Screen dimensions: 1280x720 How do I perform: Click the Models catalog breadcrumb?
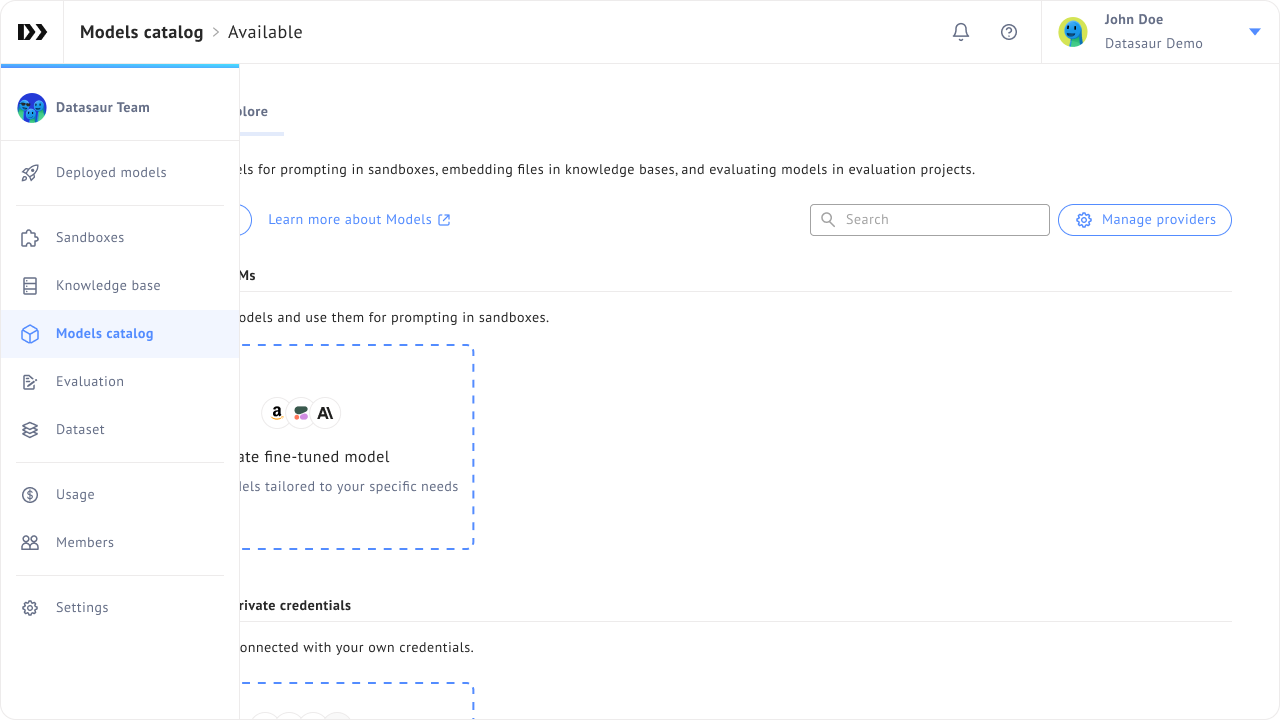[141, 32]
